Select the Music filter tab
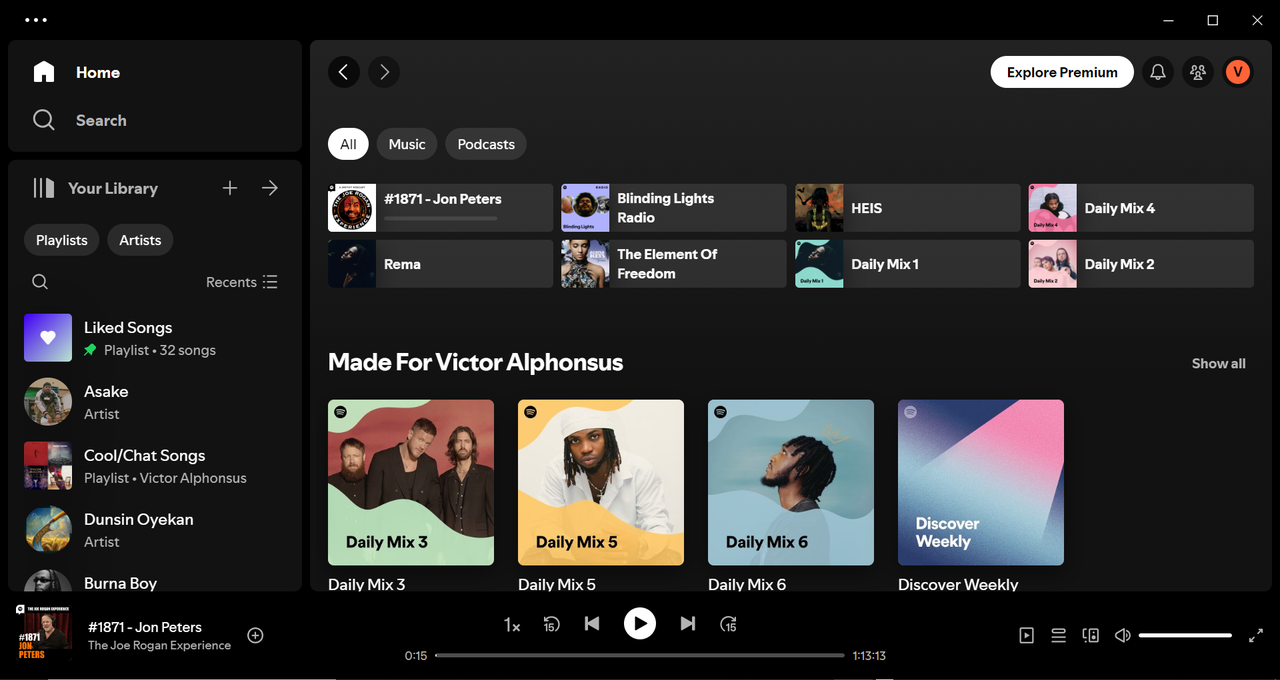This screenshot has height=680, width=1280. point(407,144)
